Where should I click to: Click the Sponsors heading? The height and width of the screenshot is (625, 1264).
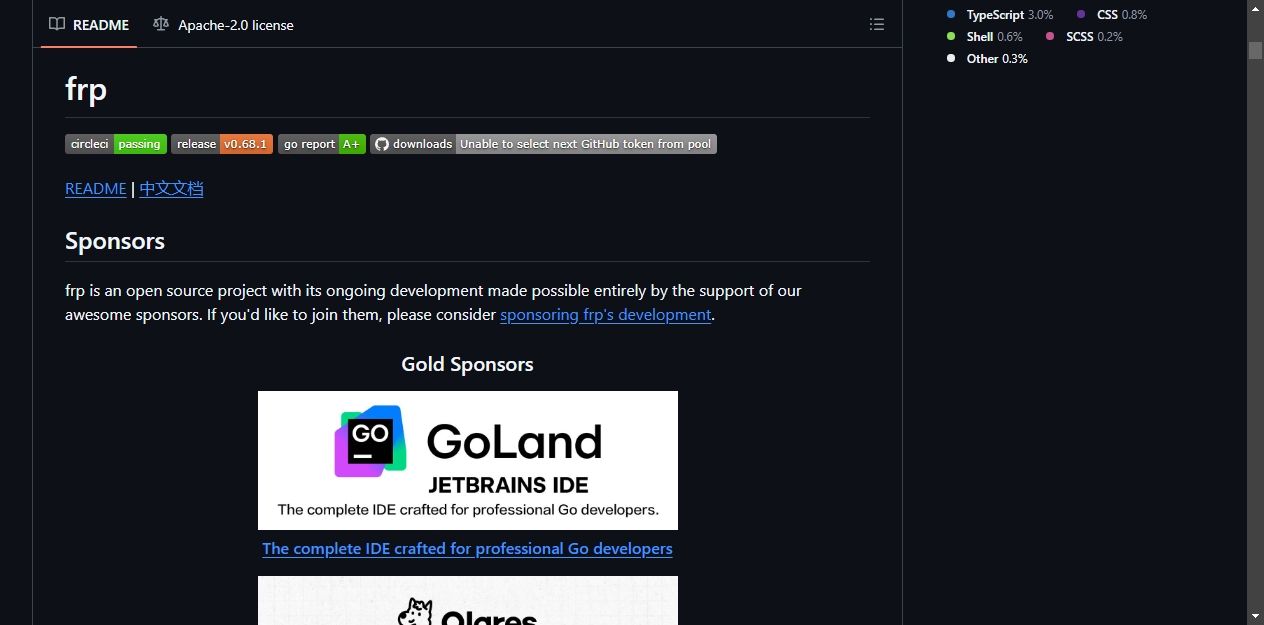click(115, 241)
